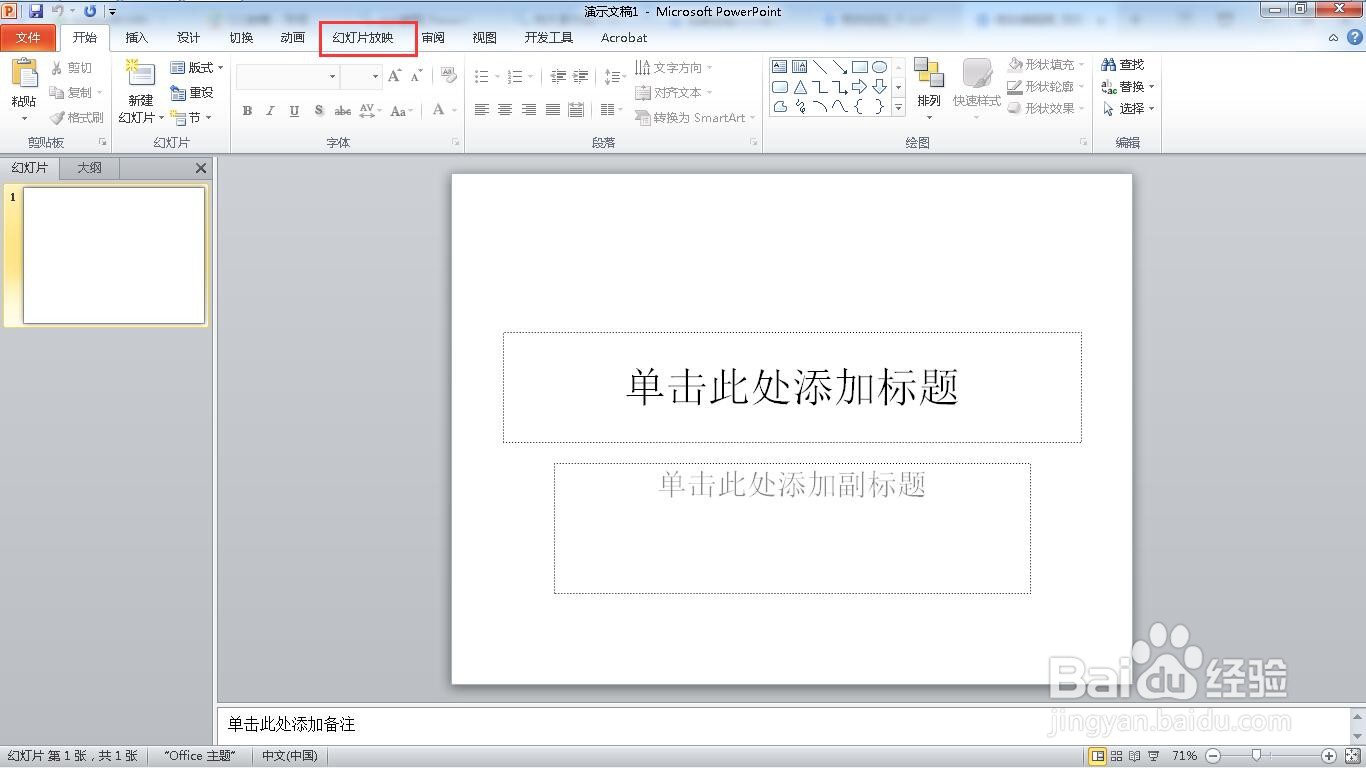Click the Cut (剪切) scissors icon
This screenshot has height=768, width=1366.
pyautogui.click(x=57, y=68)
